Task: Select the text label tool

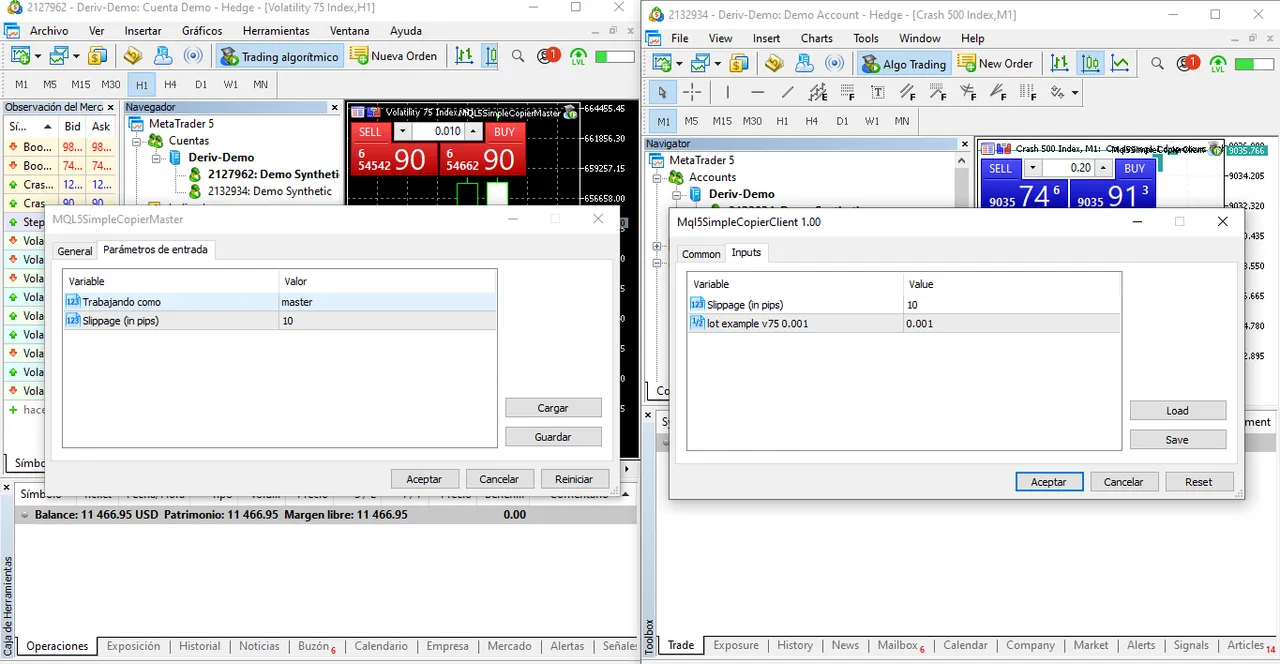Action: coord(878,92)
